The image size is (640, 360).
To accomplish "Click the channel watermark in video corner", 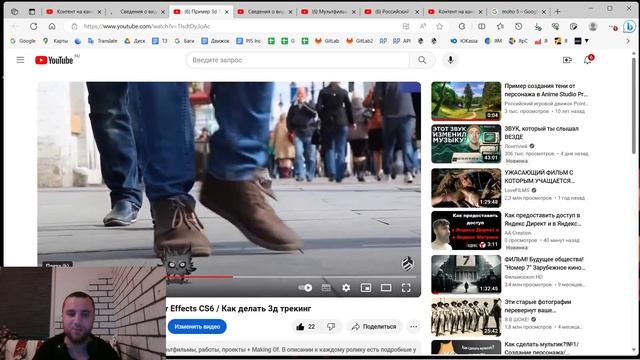I will tap(407, 264).
